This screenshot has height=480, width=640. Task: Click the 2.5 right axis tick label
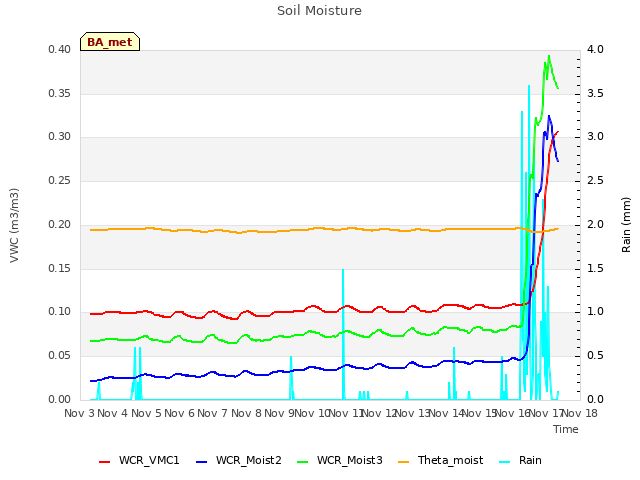(x=595, y=180)
